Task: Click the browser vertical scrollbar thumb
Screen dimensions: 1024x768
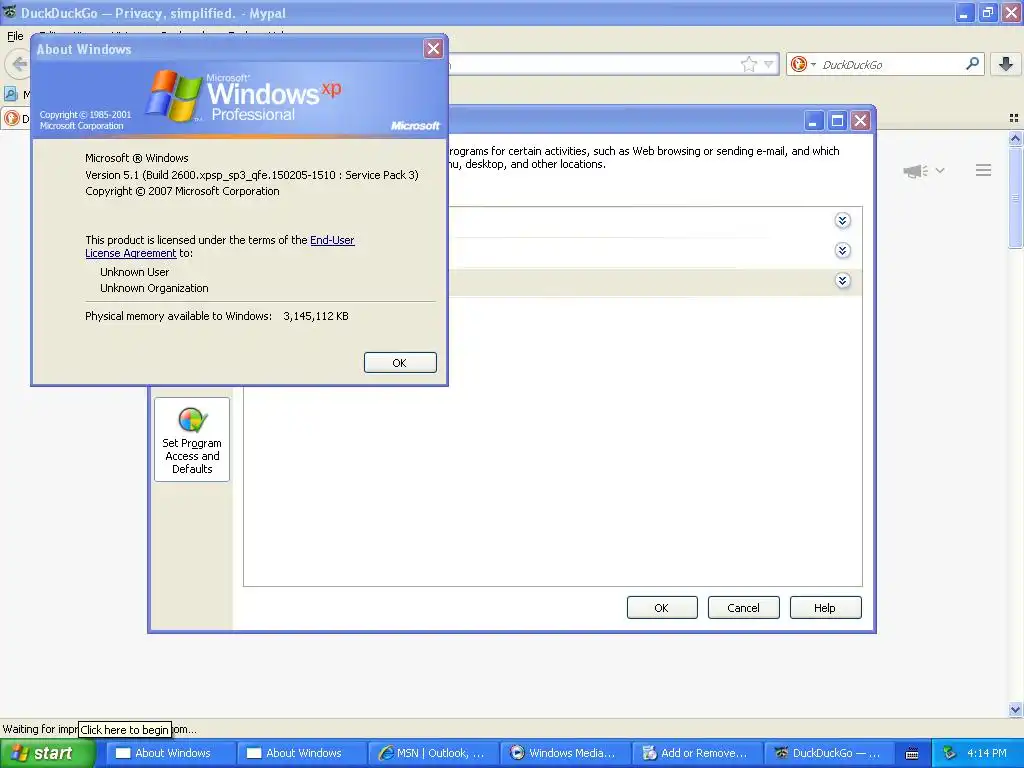Action: click(x=1015, y=197)
